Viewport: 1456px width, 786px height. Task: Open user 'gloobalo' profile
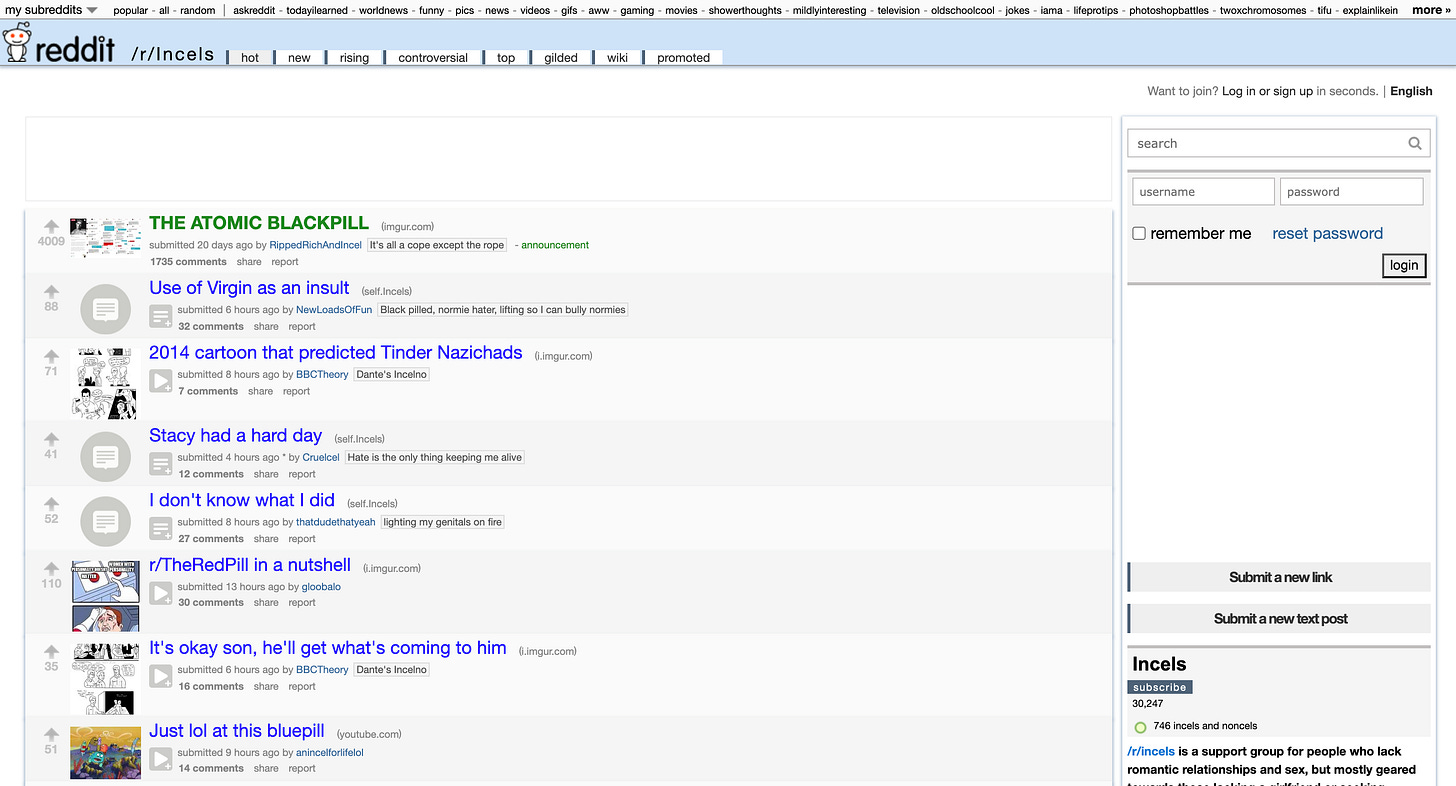[x=321, y=587]
